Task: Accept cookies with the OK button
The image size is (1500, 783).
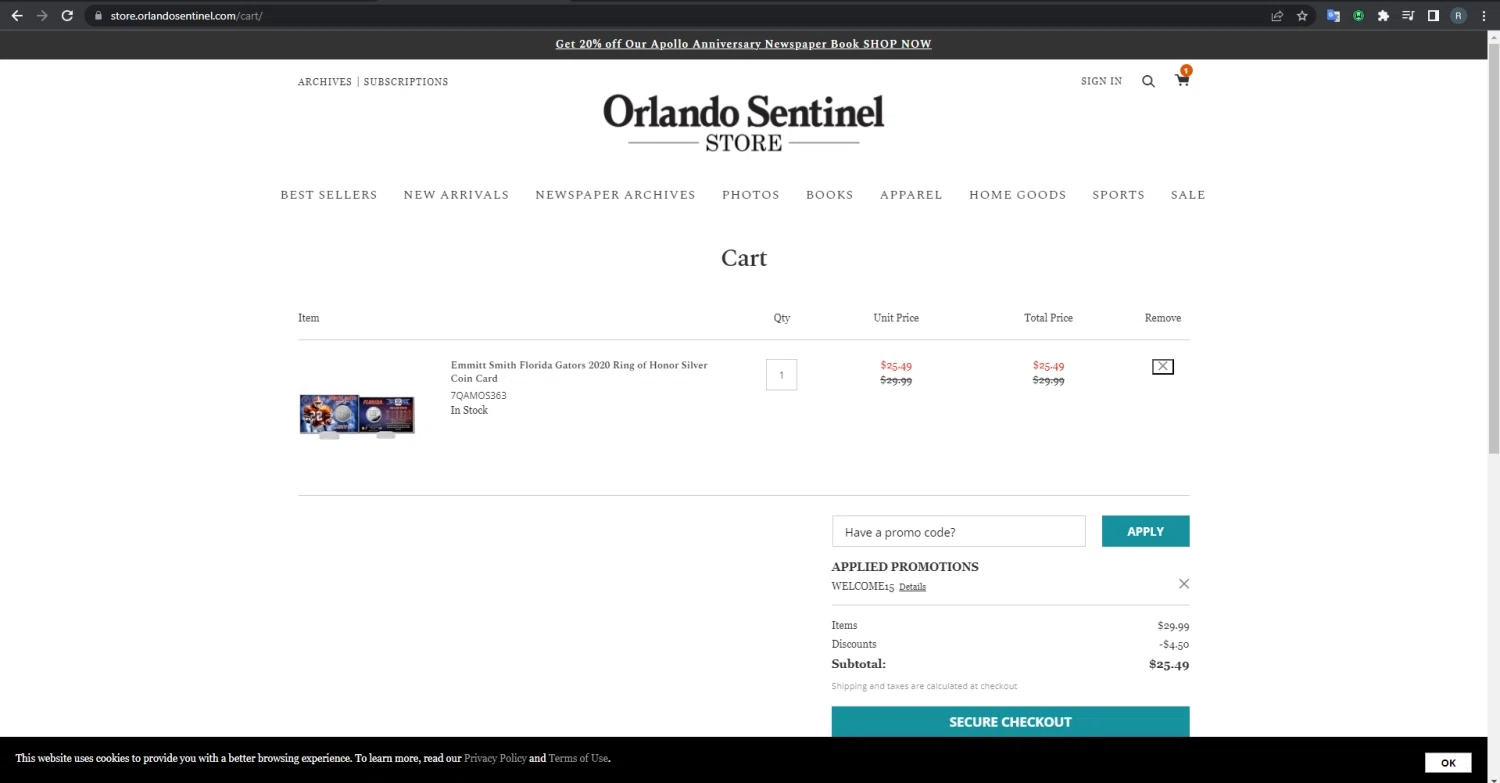Action: (1448, 763)
